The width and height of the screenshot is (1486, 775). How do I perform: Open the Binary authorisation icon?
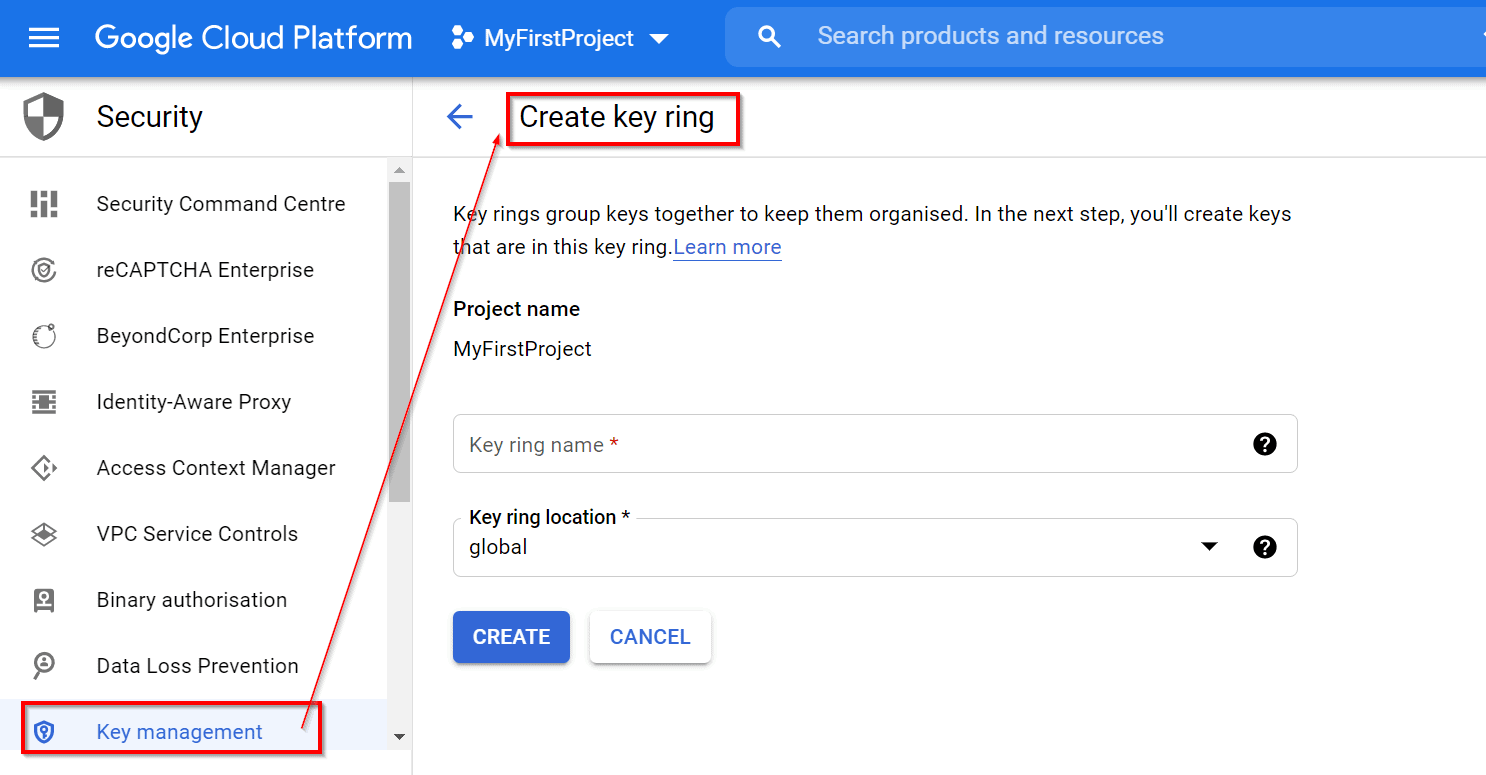coord(44,600)
